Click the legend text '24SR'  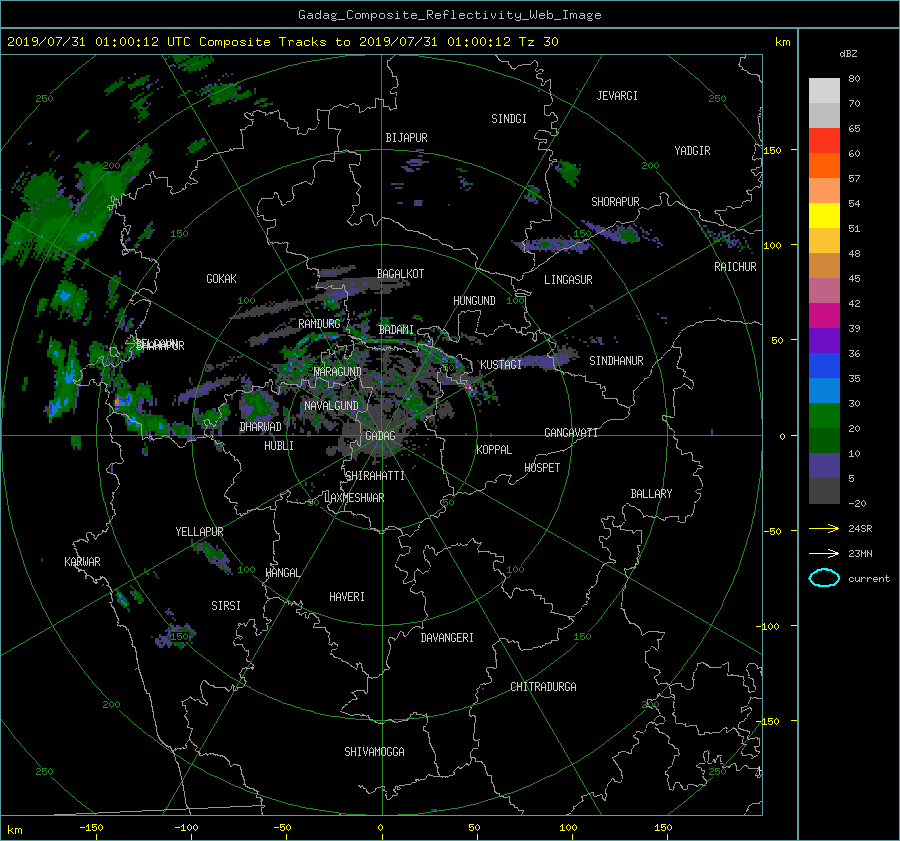click(x=860, y=529)
